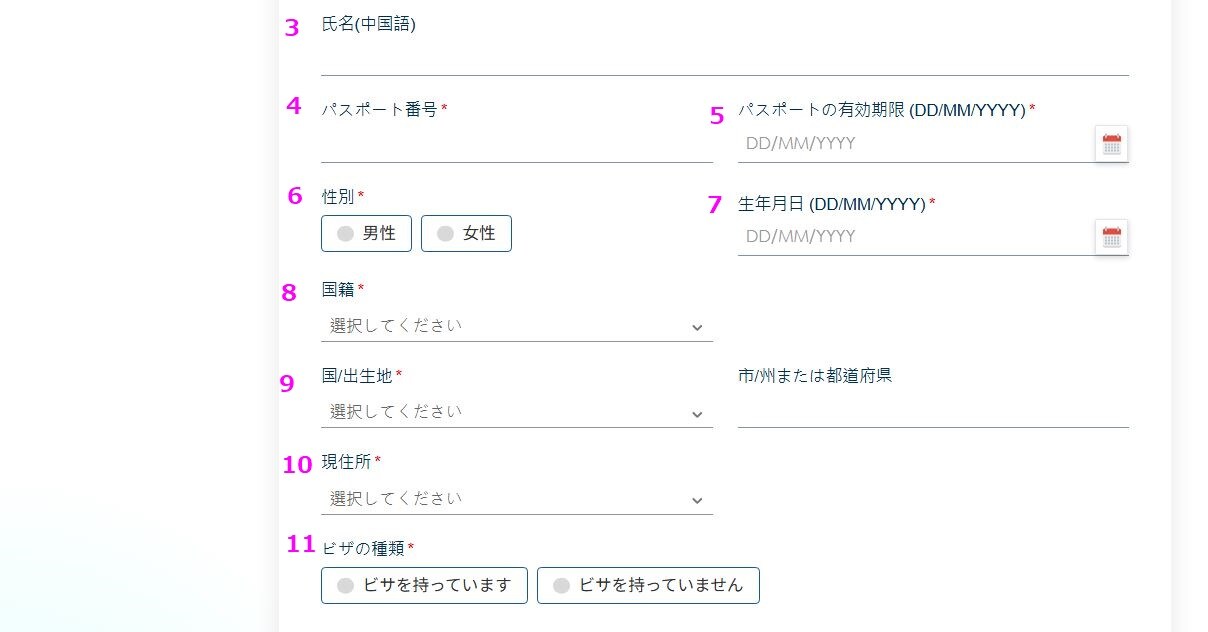The width and height of the screenshot is (1208, 632).
Task: Click the ビザの種類 field label
Action: click(363, 548)
